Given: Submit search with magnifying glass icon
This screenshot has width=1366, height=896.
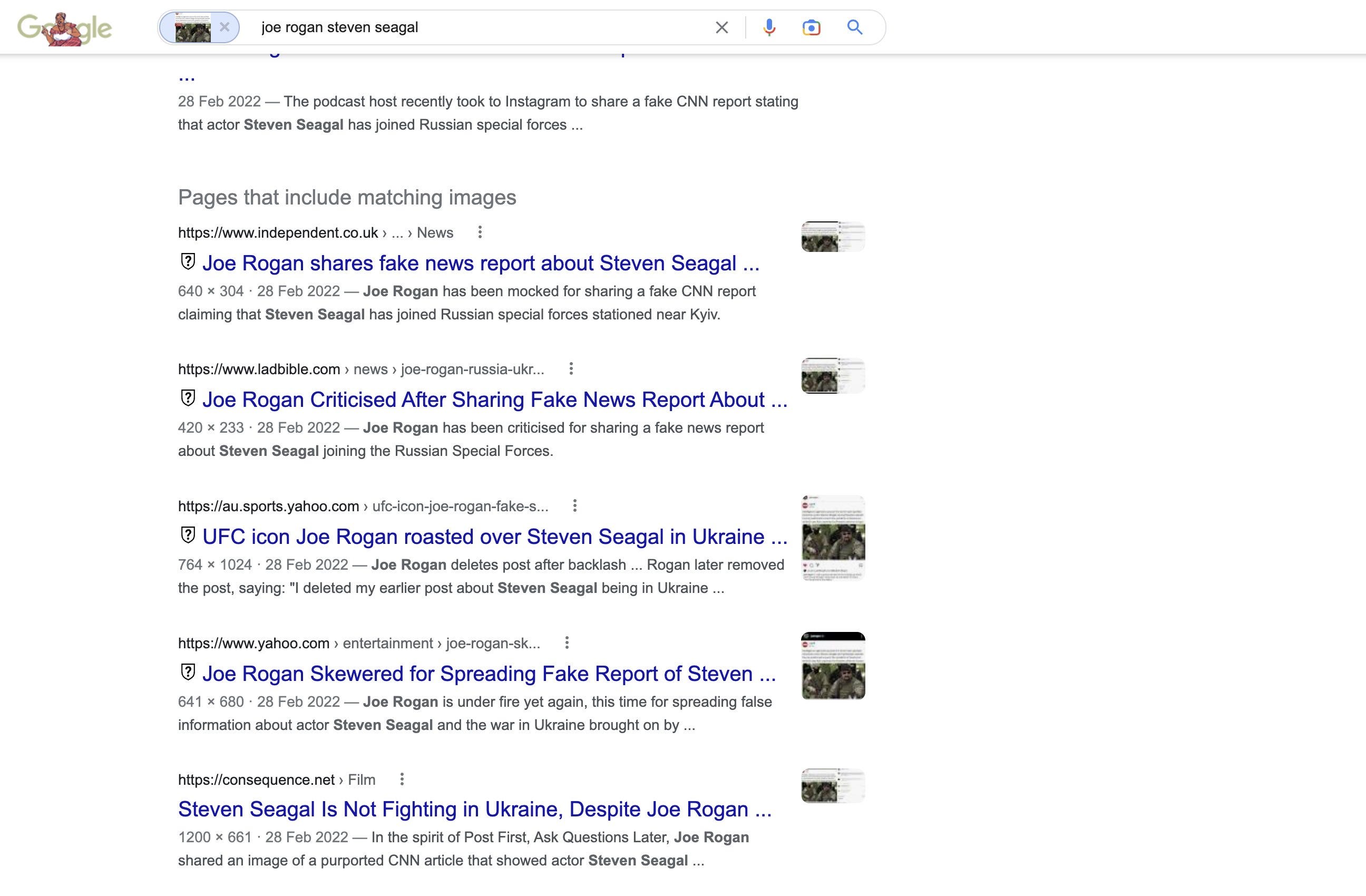Looking at the screenshot, I should click(x=855, y=27).
